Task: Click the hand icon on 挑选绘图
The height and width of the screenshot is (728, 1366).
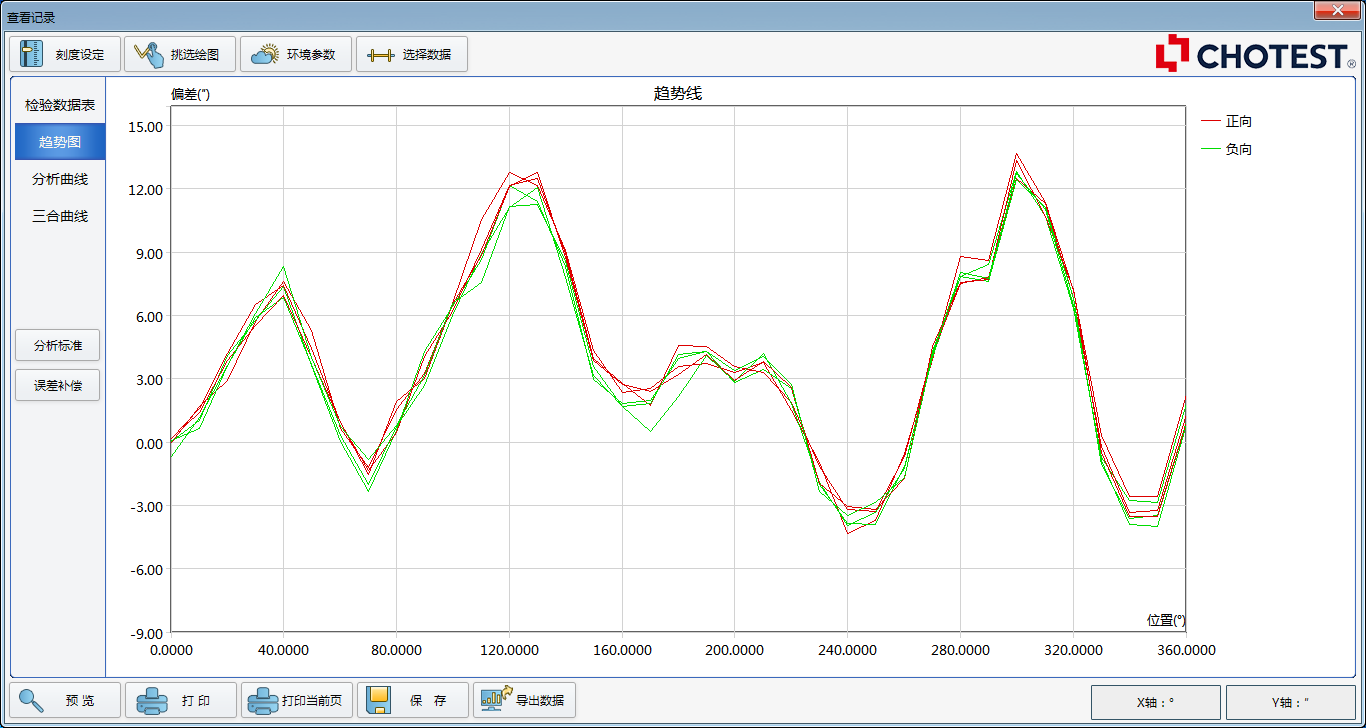Action: click(x=149, y=54)
